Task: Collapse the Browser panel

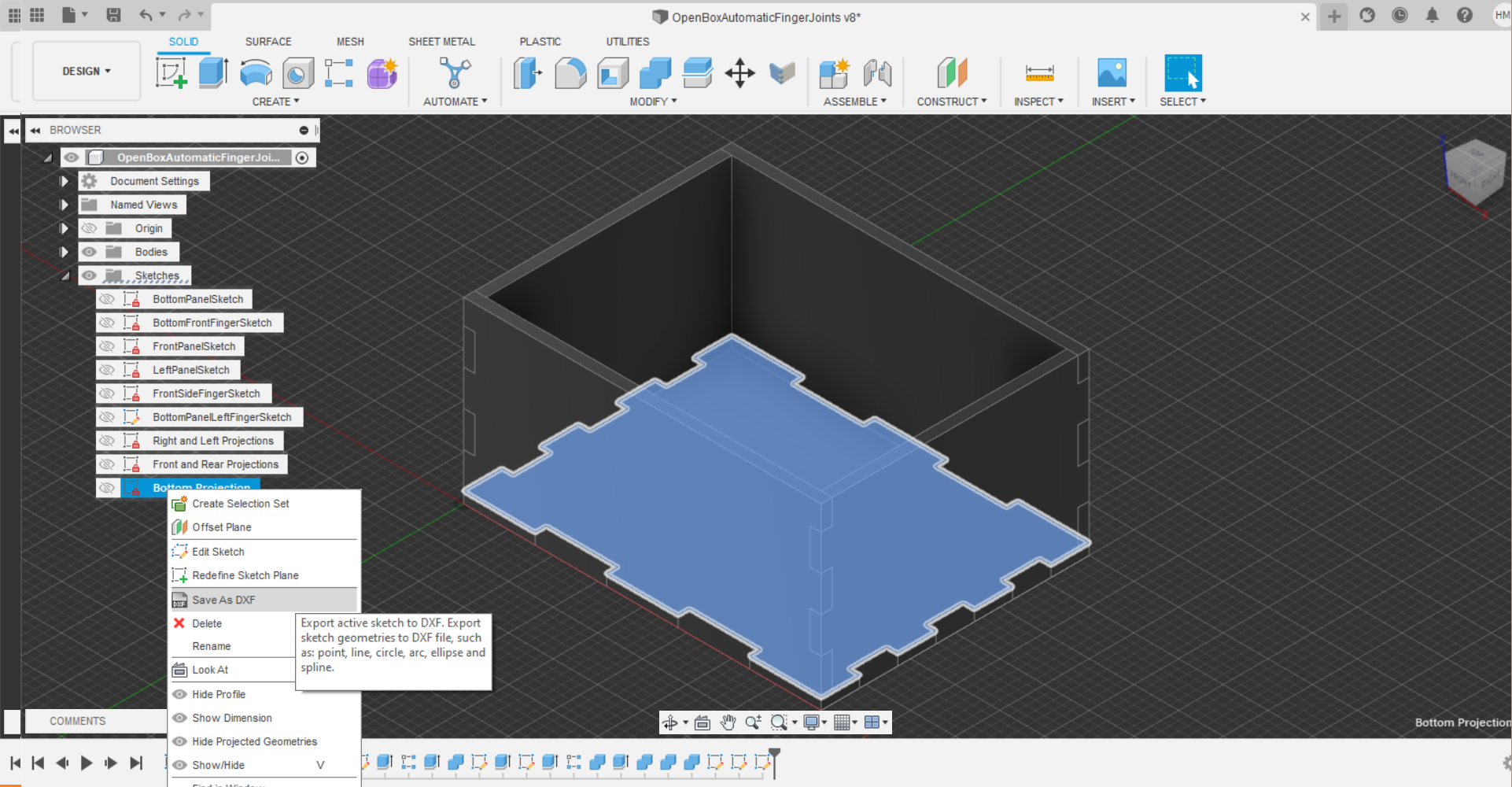Action: point(35,131)
